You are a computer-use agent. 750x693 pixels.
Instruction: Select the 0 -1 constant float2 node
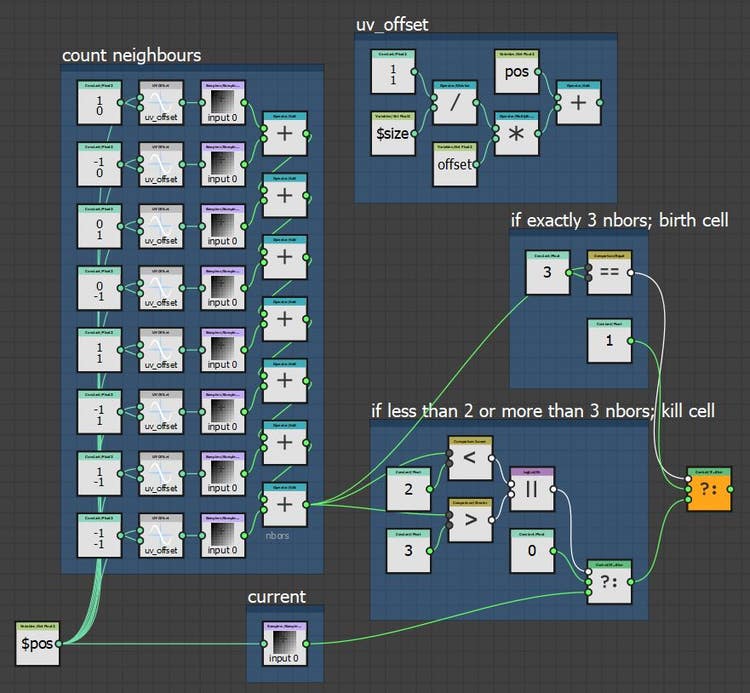[99, 288]
